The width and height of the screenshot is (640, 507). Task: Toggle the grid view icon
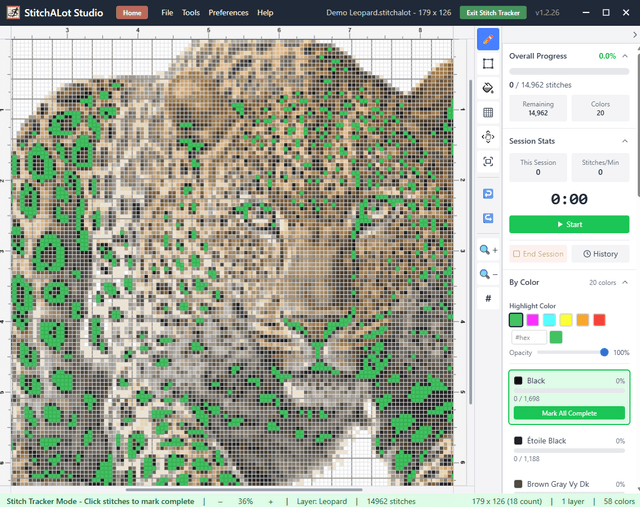coord(488,112)
